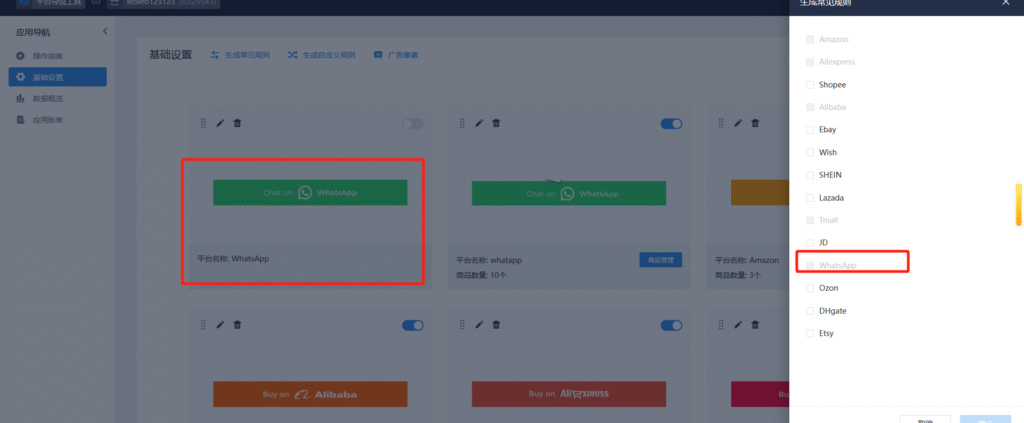
Task: Click the Buy on AliExpress banner
Action: pos(569,394)
